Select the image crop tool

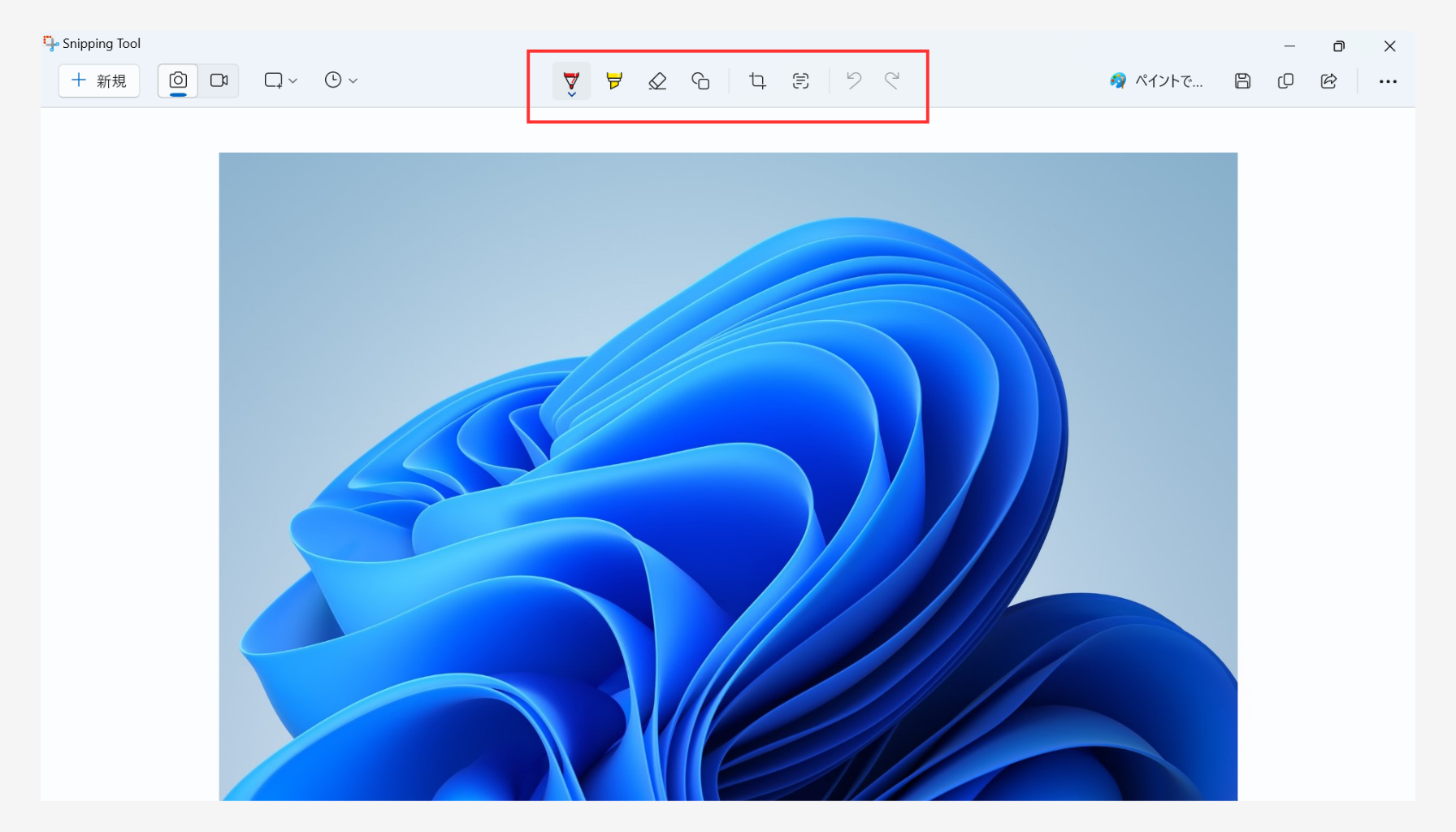tap(757, 80)
